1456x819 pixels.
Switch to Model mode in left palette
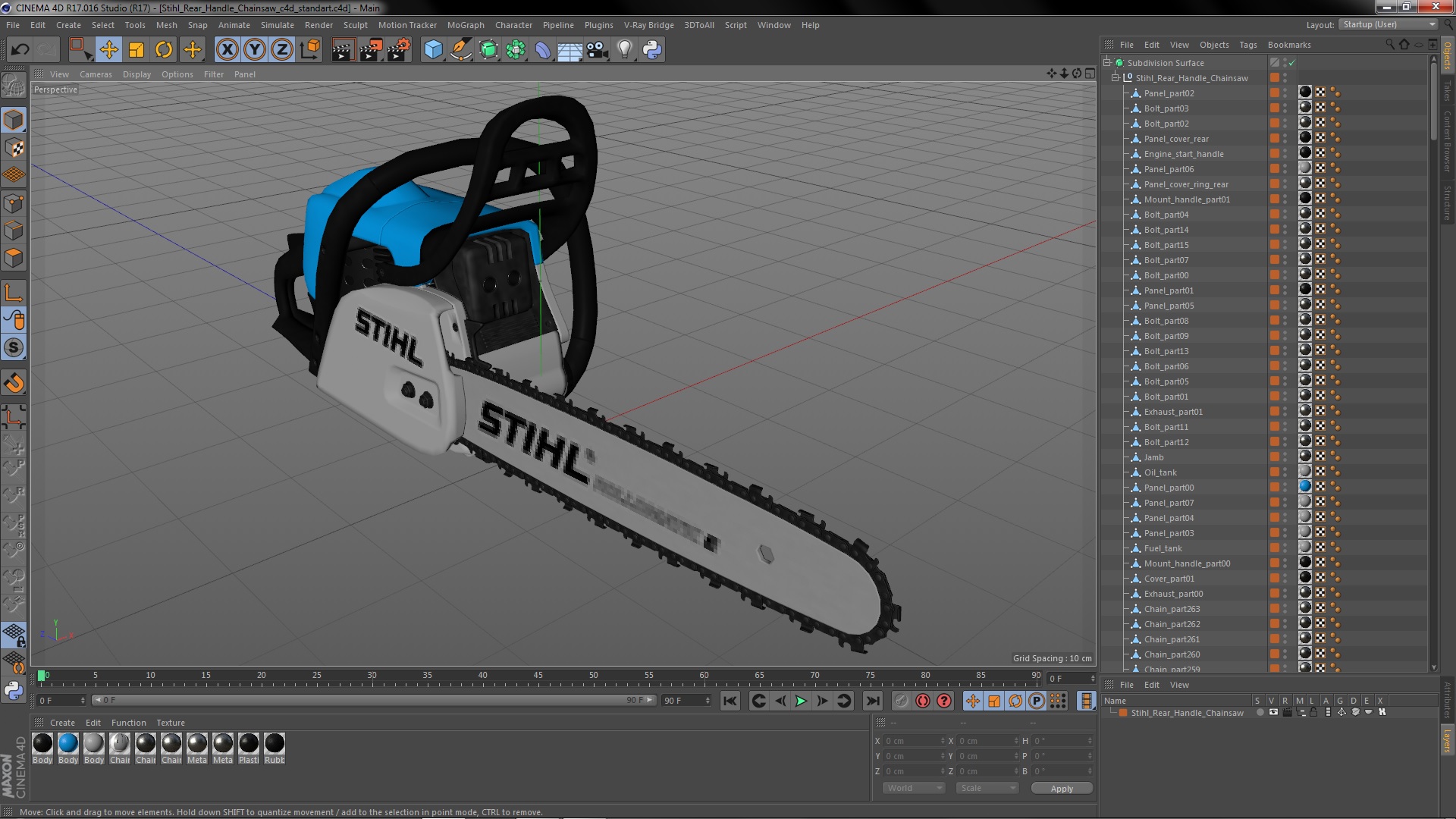click(14, 120)
